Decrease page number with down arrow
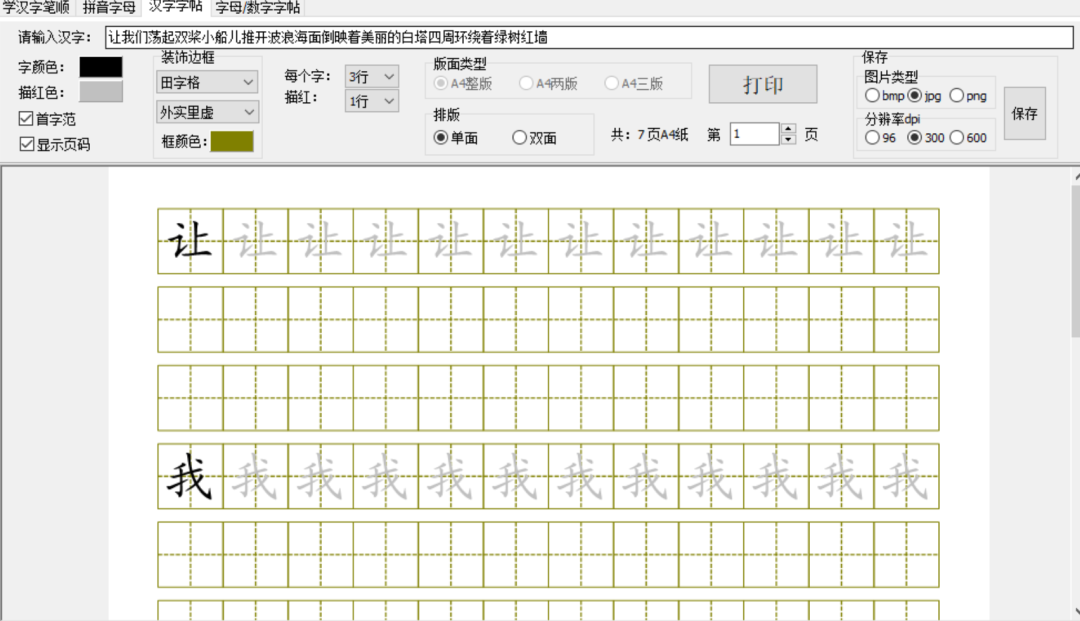 pyautogui.click(x=789, y=139)
